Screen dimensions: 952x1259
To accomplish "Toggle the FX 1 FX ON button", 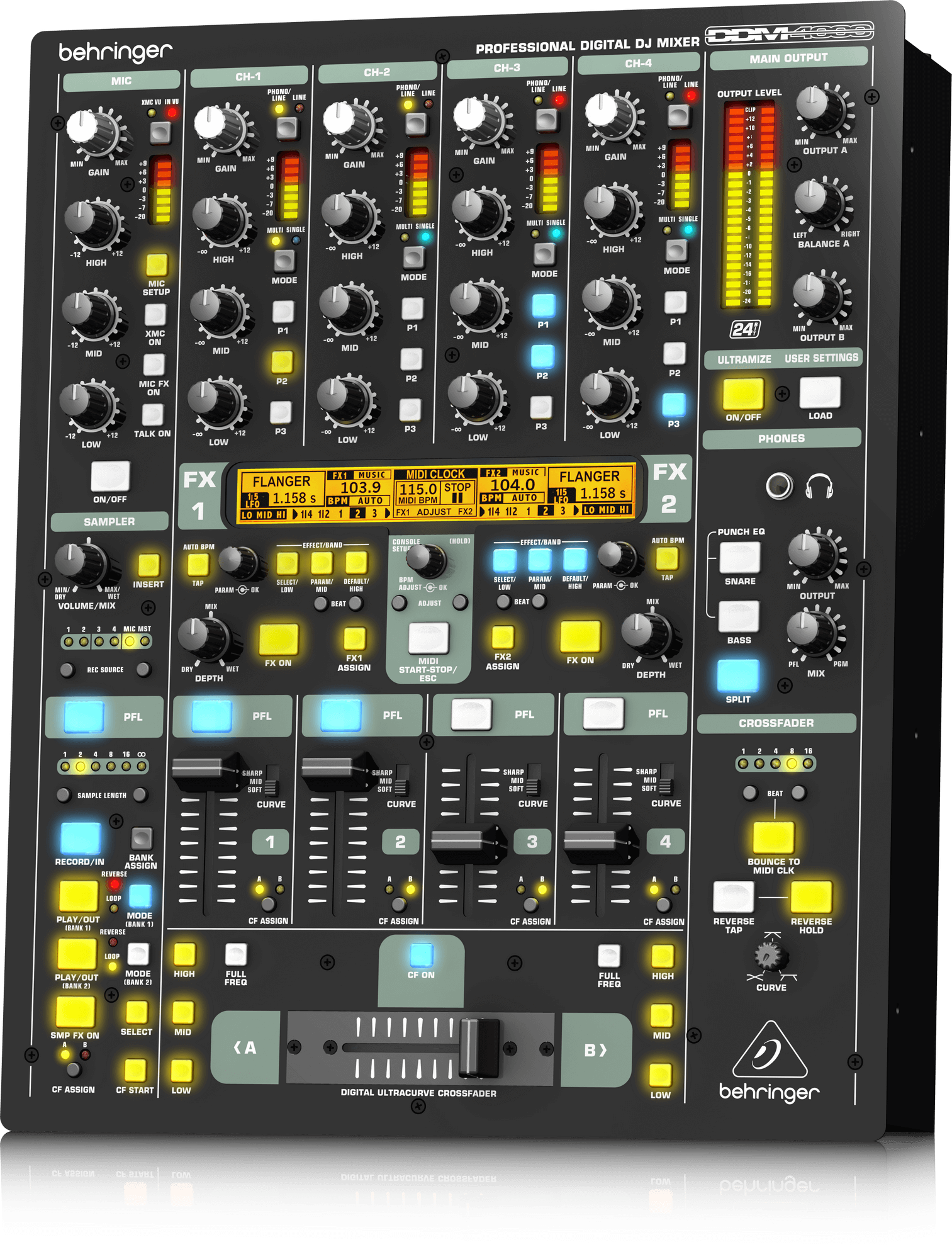I will [x=278, y=640].
